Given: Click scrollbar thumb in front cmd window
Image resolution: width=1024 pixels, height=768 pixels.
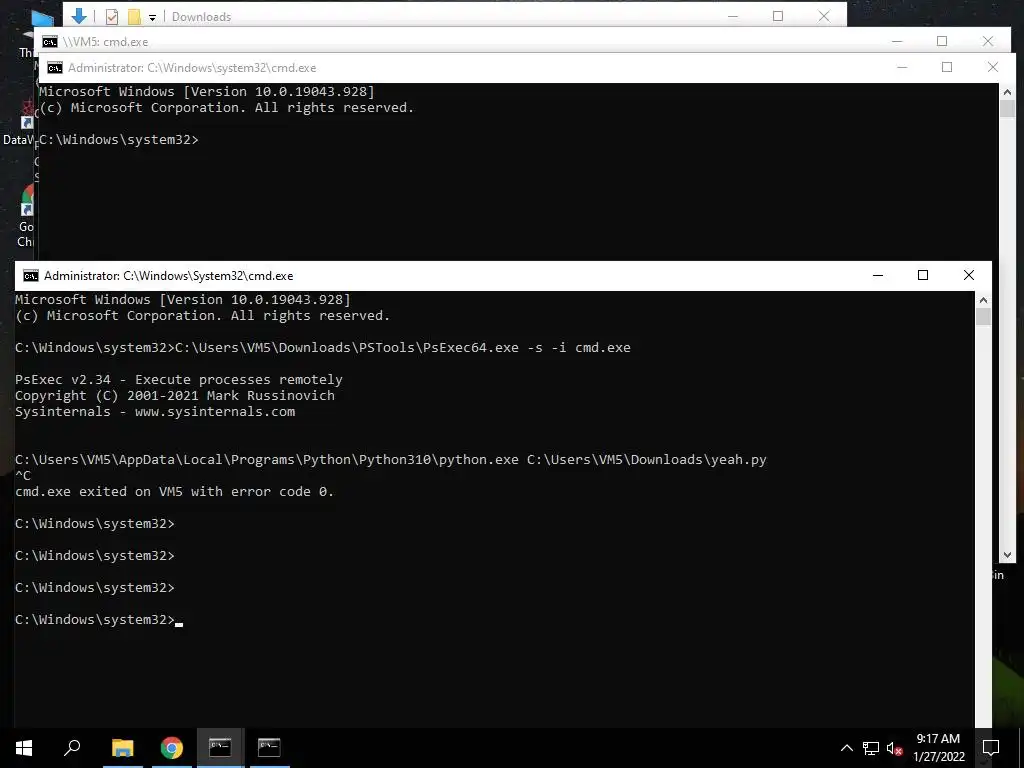Looking at the screenshot, I should click(984, 317).
